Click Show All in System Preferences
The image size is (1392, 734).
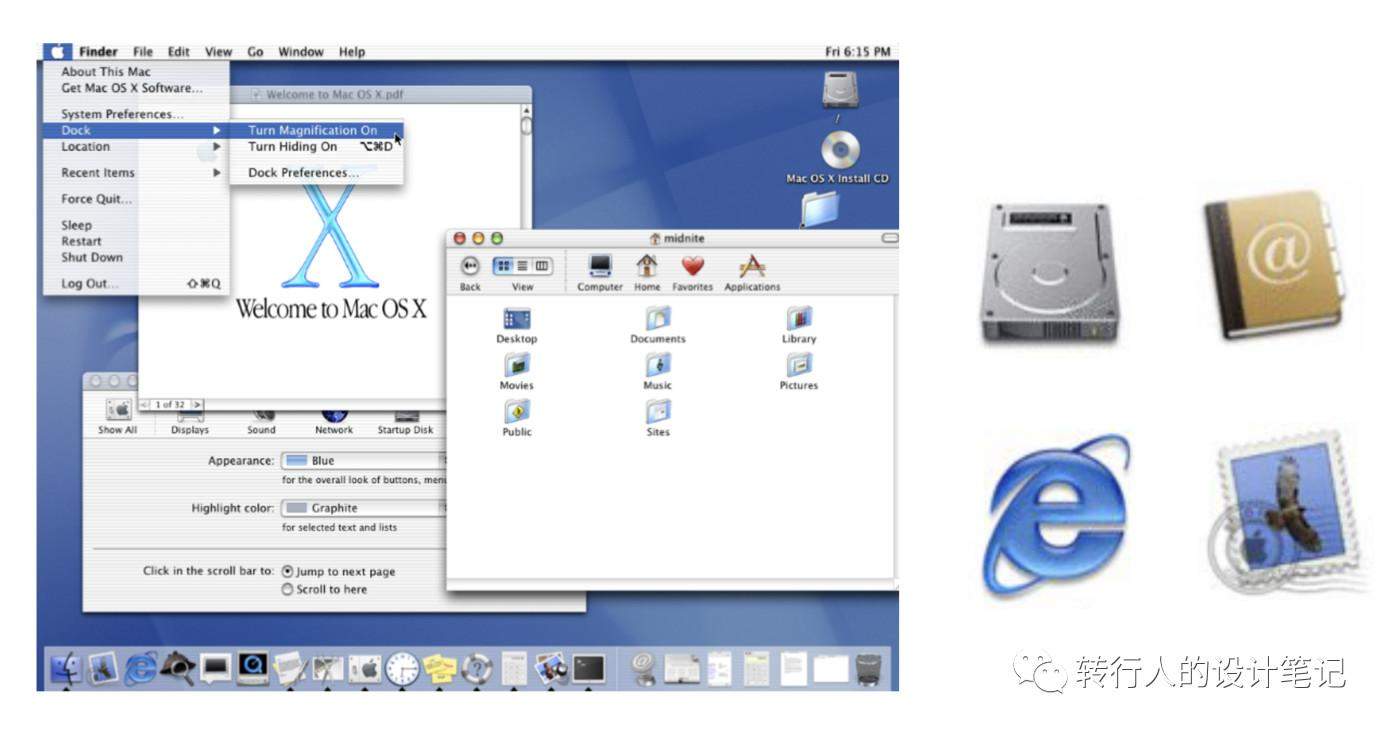click(118, 418)
